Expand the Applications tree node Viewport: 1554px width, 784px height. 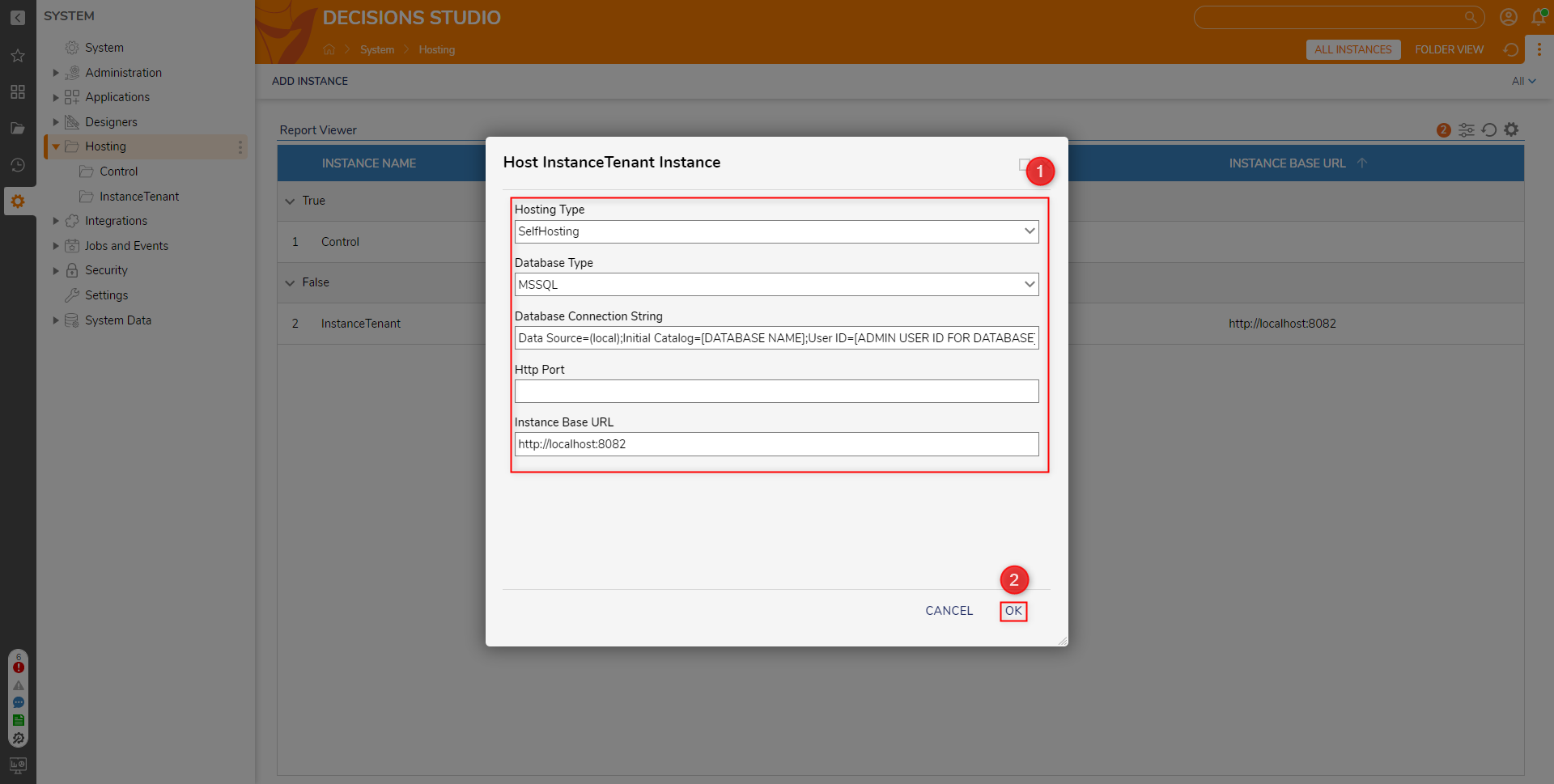[x=56, y=97]
